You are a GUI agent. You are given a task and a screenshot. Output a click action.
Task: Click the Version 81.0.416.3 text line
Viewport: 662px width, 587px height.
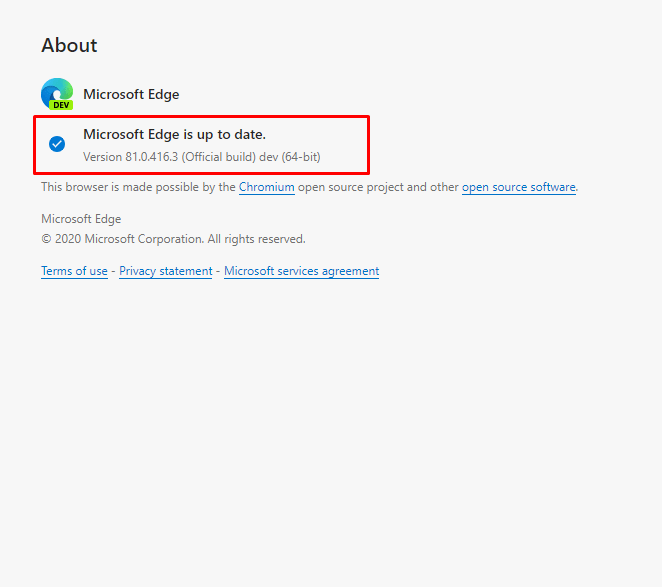(202, 157)
